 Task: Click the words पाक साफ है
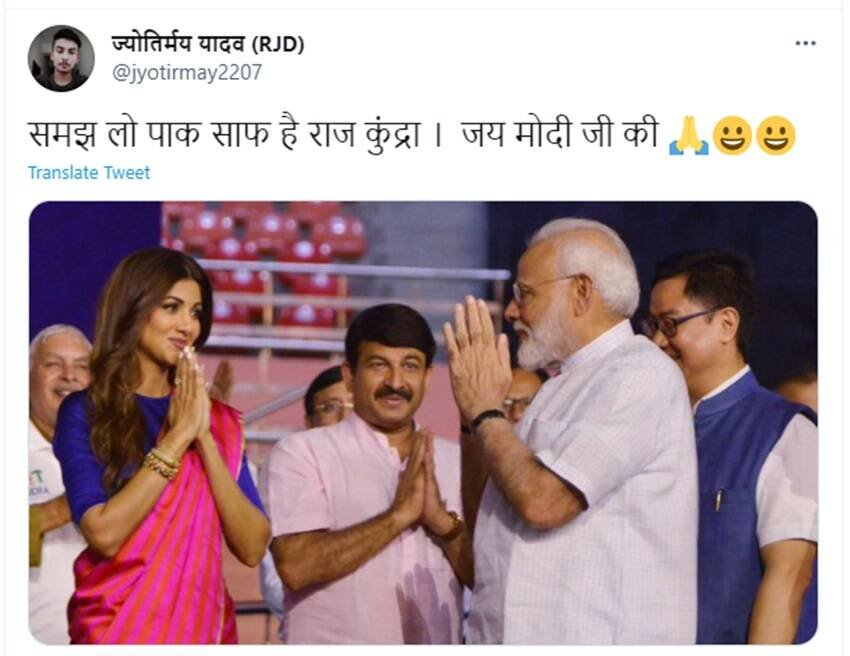222,134
